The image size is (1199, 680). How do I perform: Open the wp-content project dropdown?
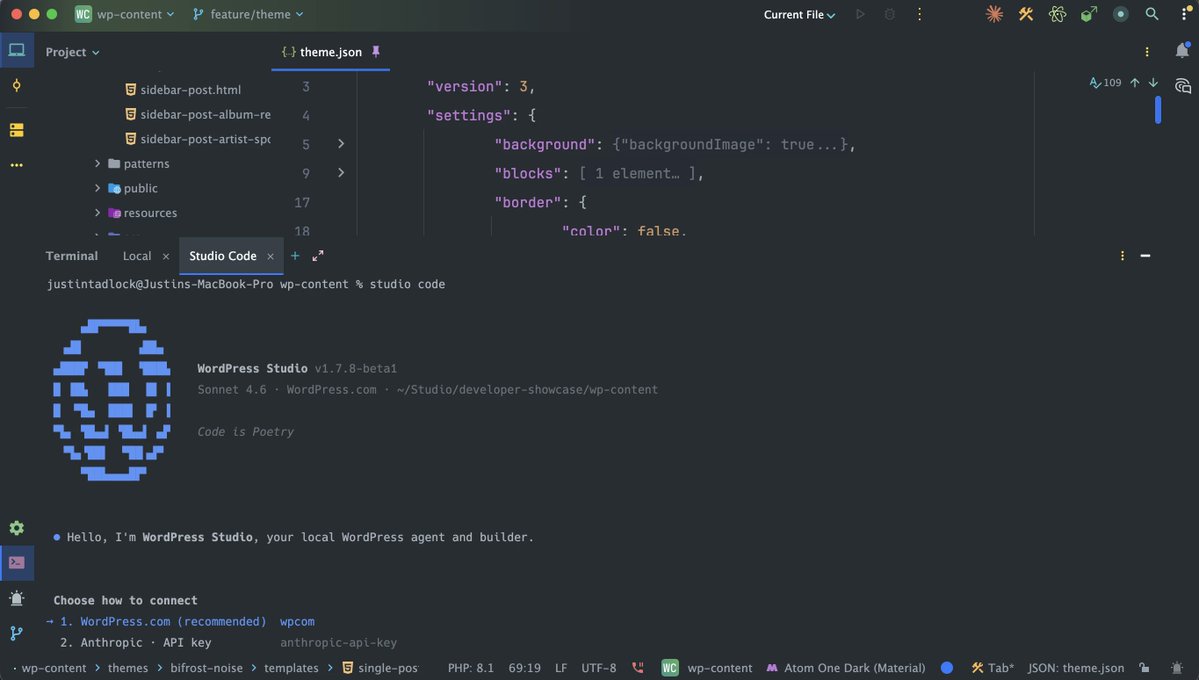point(124,14)
